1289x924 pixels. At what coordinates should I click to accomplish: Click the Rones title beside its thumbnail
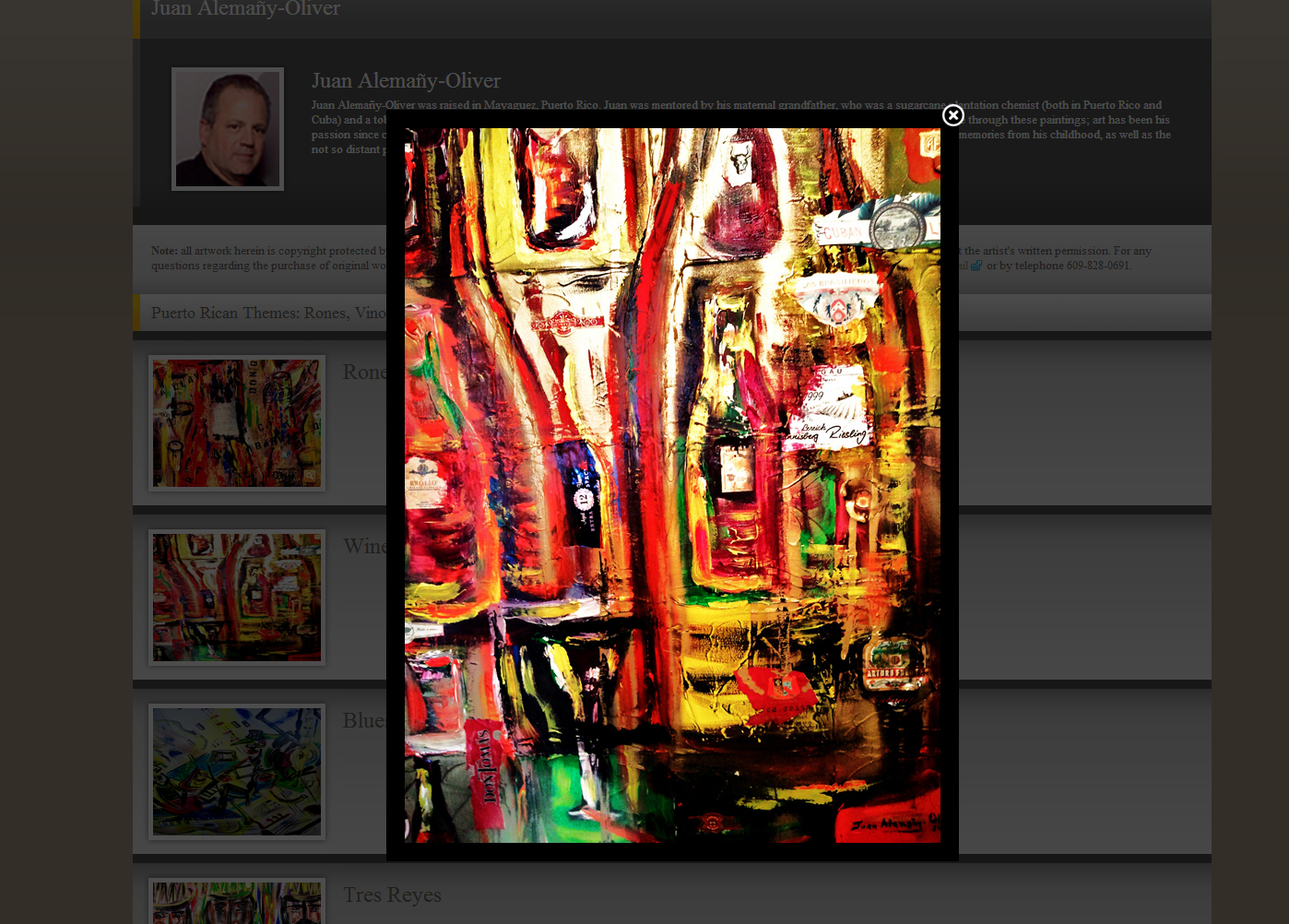(364, 373)
